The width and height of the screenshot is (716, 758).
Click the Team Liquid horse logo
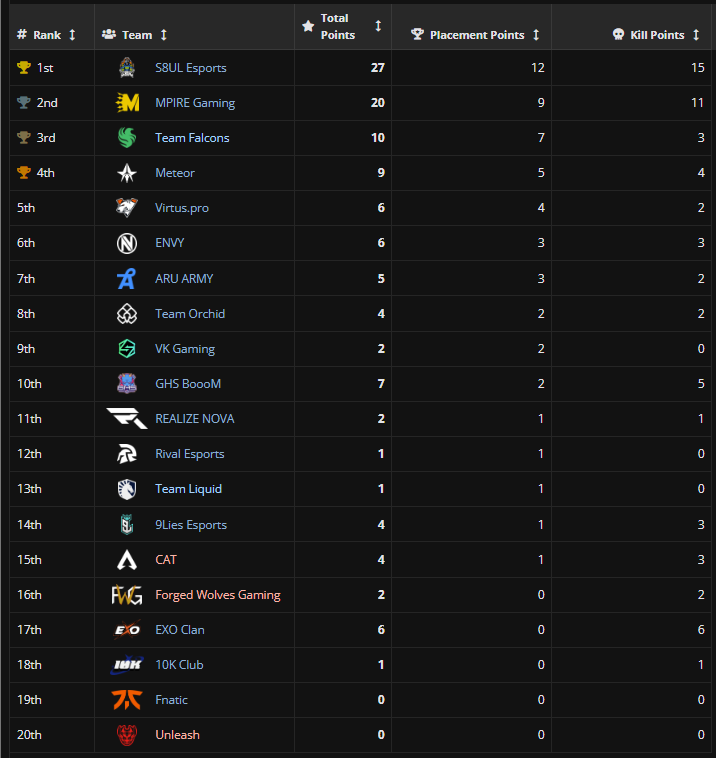tap(127, 489)
